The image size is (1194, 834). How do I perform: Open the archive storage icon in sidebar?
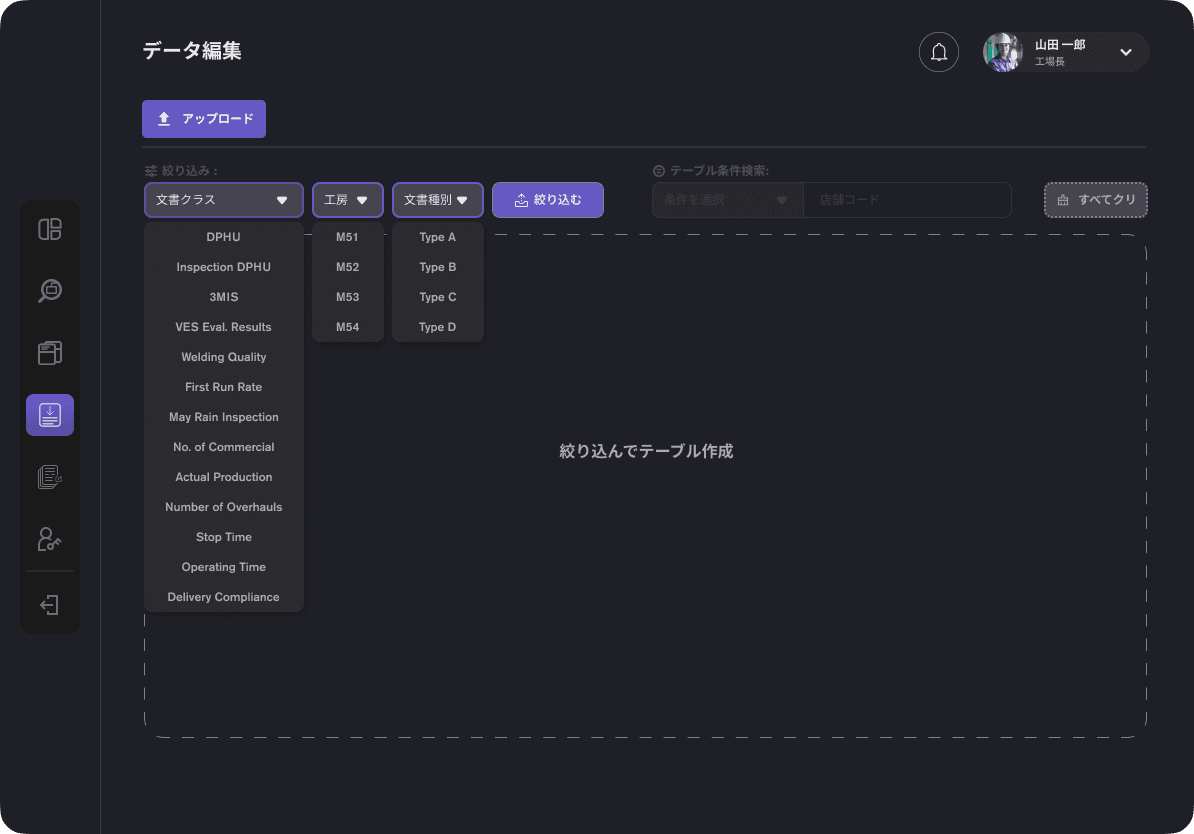50,353
